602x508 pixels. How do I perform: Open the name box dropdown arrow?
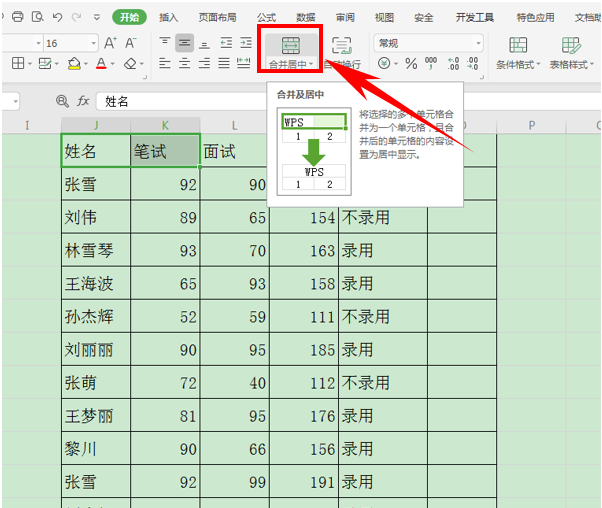tap(15, 102)
